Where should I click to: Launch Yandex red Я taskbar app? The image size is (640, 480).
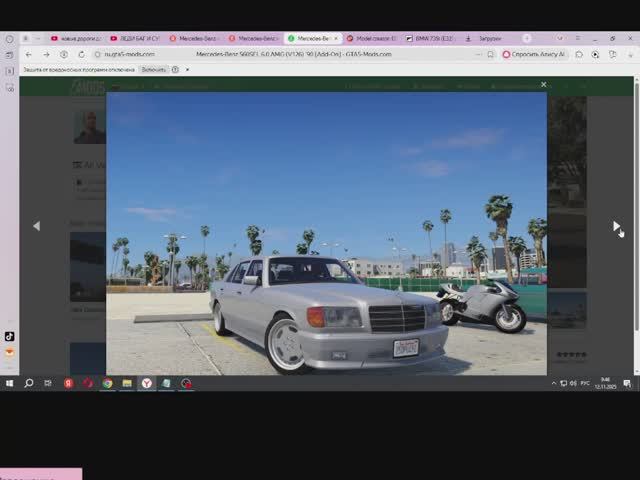[69, 383]
